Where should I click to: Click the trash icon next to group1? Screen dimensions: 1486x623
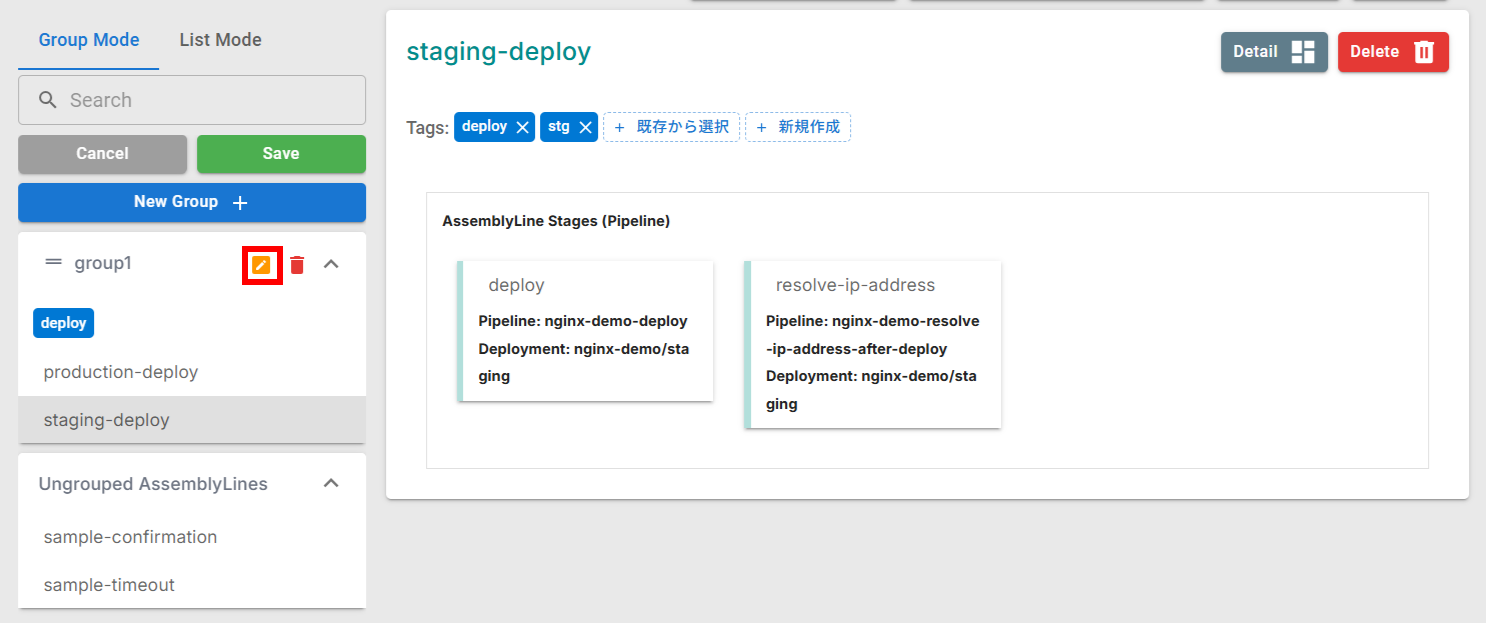pyautogui.click(x=297, y=264)
